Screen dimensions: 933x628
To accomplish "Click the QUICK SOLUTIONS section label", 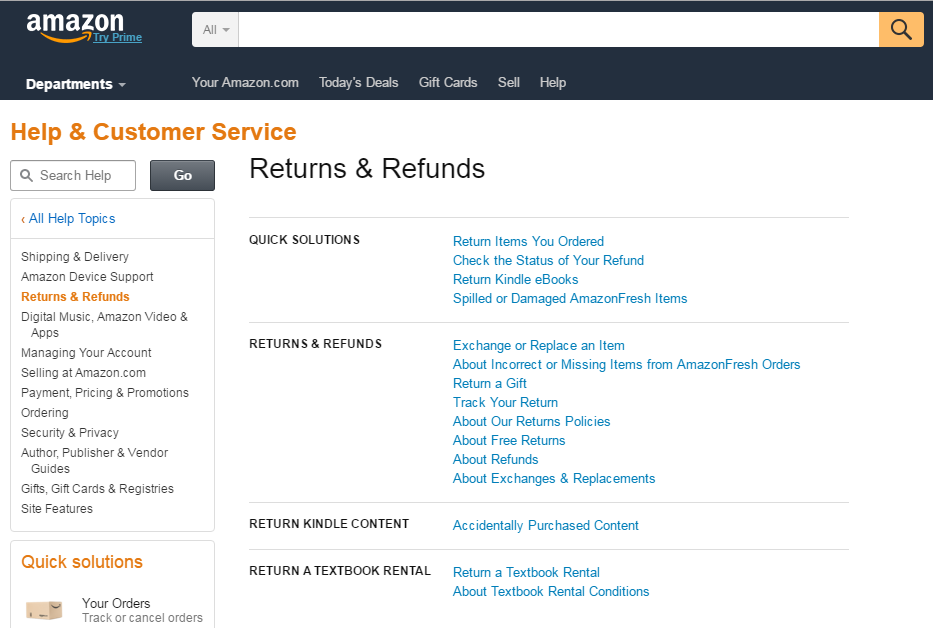I will point(304,239).
